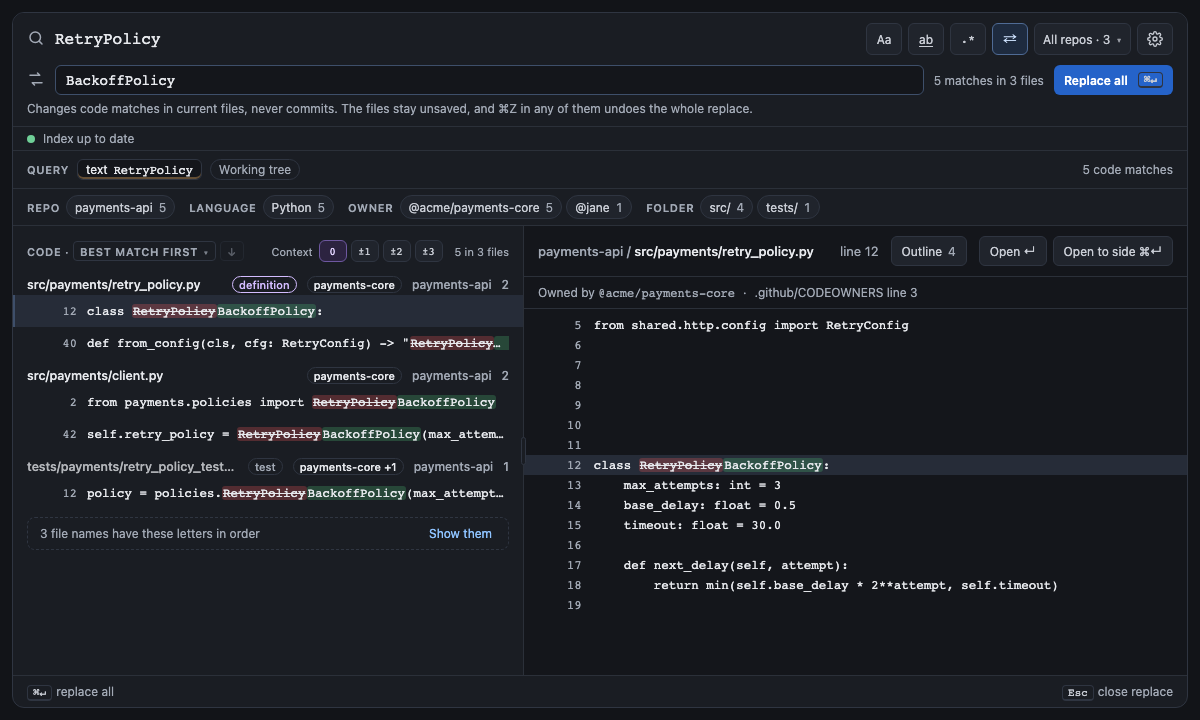The image size is (1200, 720).
Task: Click the Index up to date status
Action: tap(80, 139)
